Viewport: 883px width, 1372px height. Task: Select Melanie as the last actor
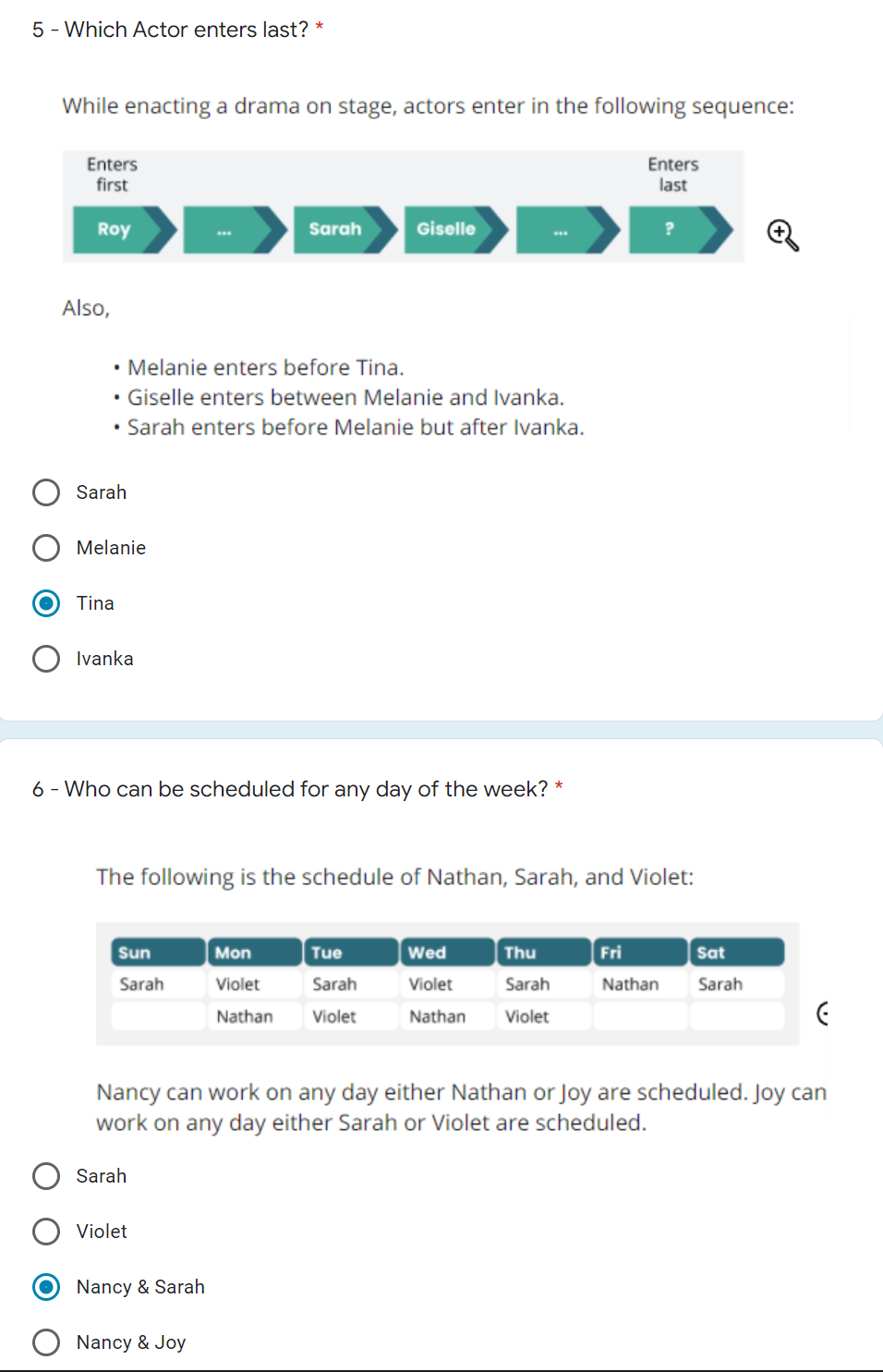pos(46,548)
